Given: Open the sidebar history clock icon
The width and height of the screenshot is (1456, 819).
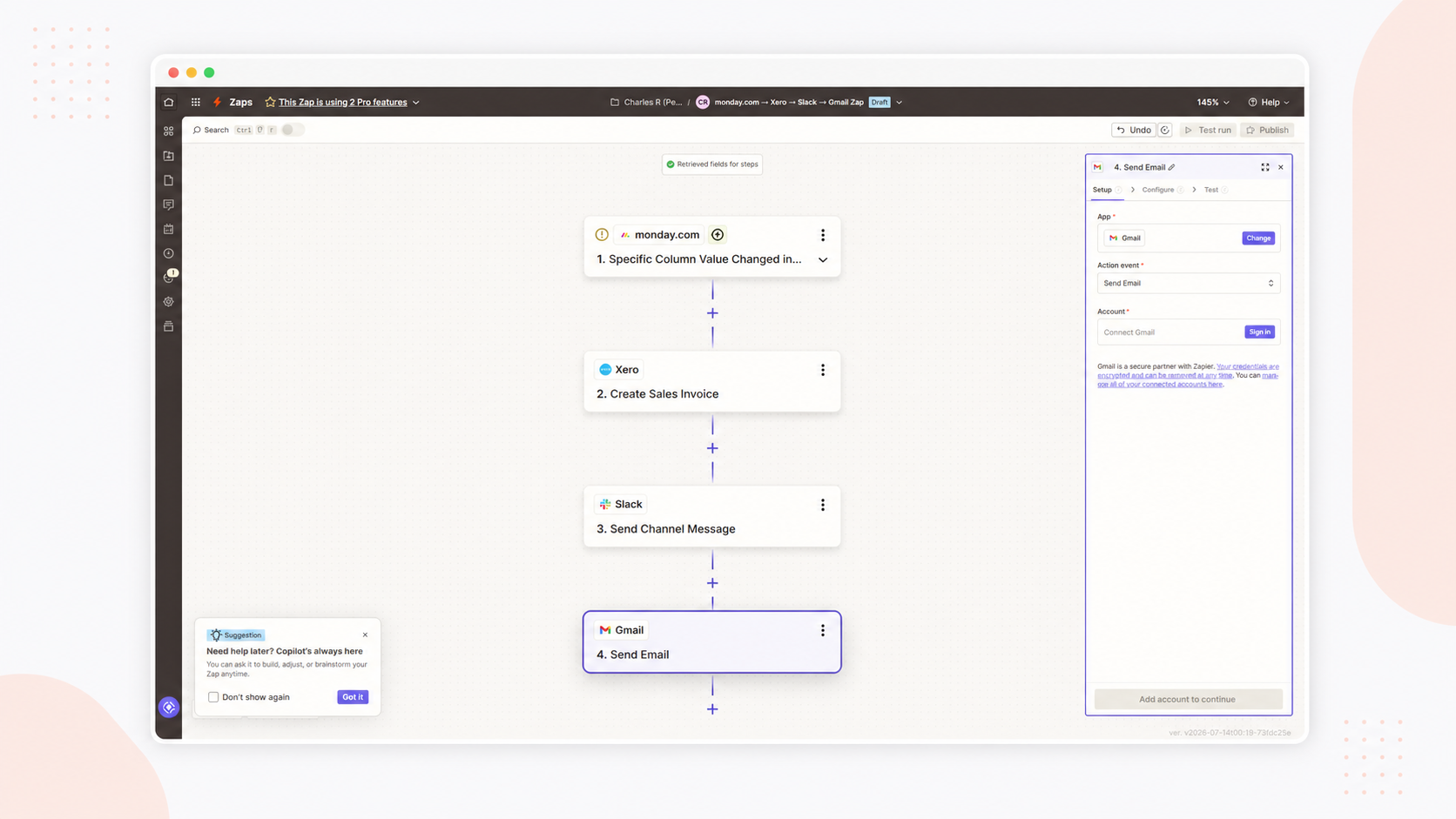Looking at the screenshot, I should (169, 253).
